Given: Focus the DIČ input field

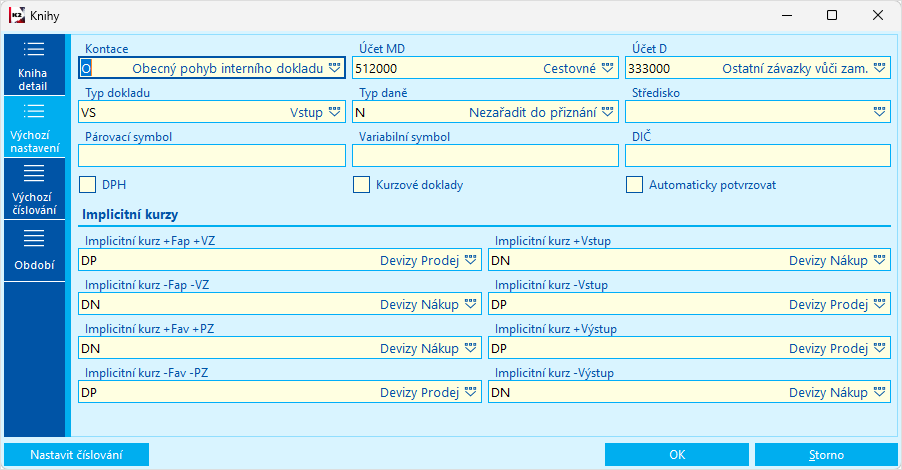Looking at the screenshot, I should tap(757, 156).
